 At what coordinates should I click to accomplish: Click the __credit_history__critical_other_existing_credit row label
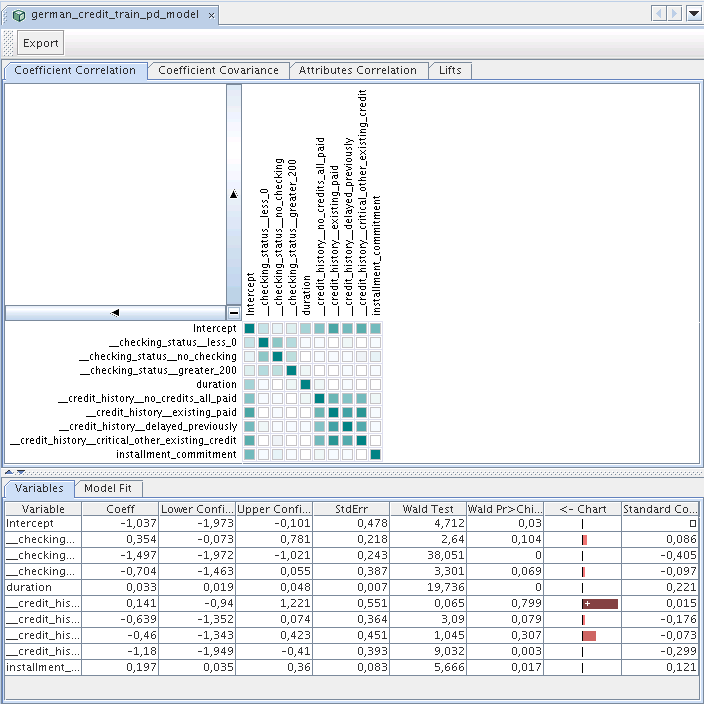pos(123,440)
